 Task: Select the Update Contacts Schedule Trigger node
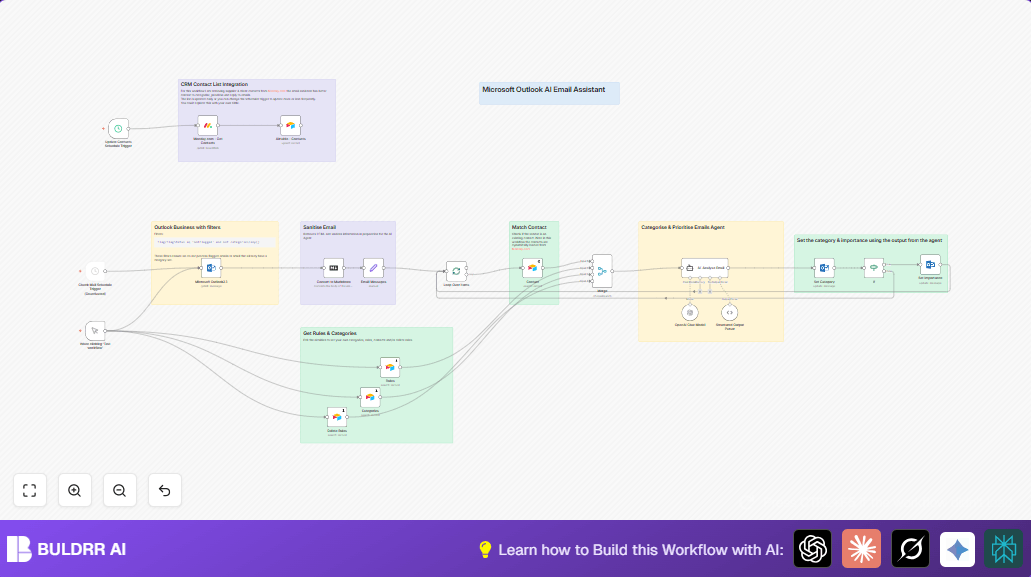click(118, 129)
